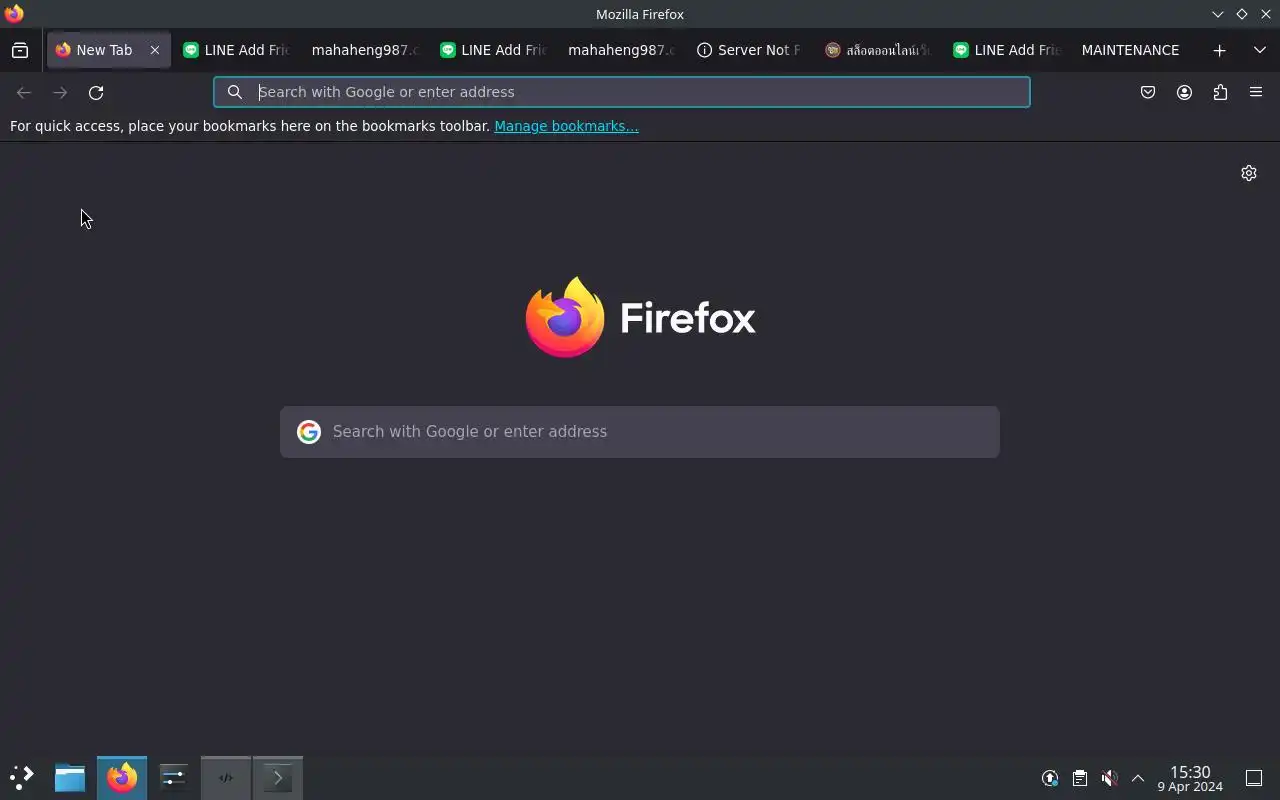Open the personalize new tab gear
This screenshot has width=1280, height=800.
point(1249,173)
